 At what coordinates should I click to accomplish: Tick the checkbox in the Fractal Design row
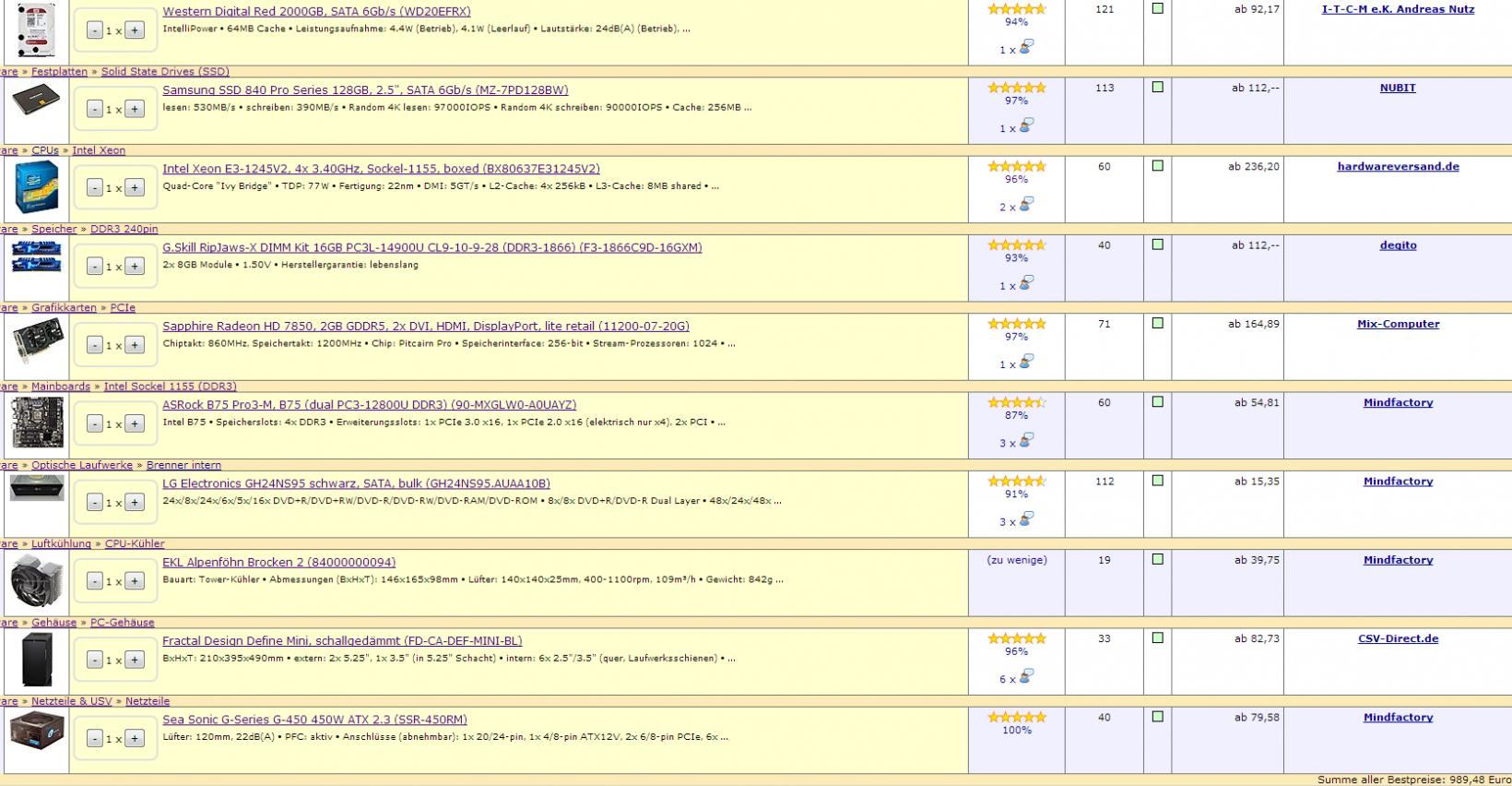coord(1158,637)
